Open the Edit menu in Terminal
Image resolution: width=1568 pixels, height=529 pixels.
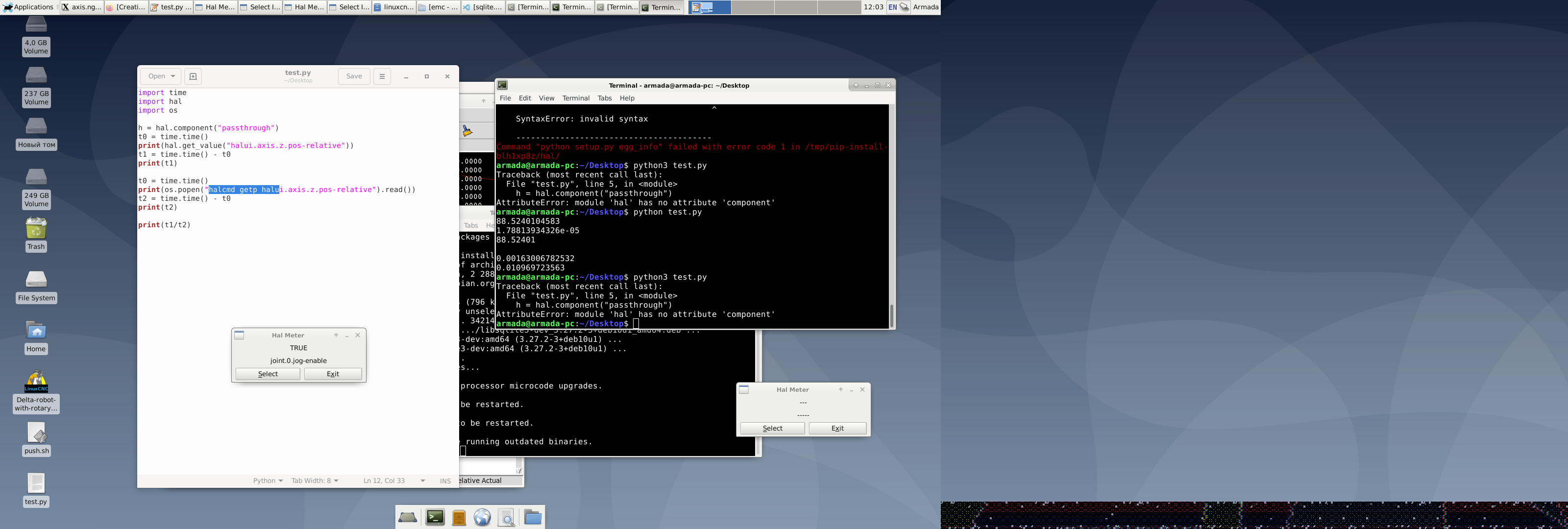(x=525, y=98)
